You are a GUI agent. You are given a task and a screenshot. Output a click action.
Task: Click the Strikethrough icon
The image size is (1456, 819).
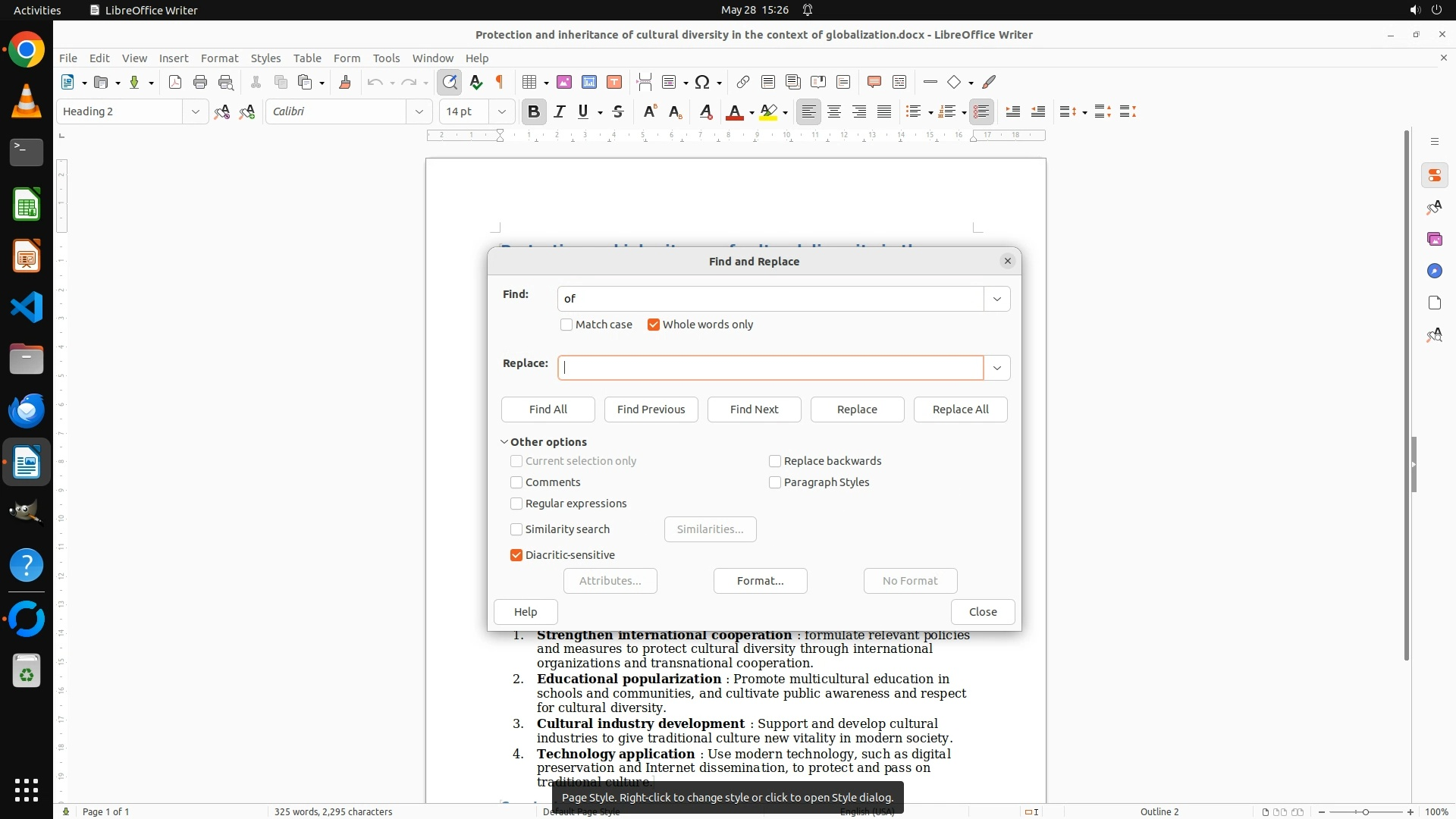(x=618, y=111)
